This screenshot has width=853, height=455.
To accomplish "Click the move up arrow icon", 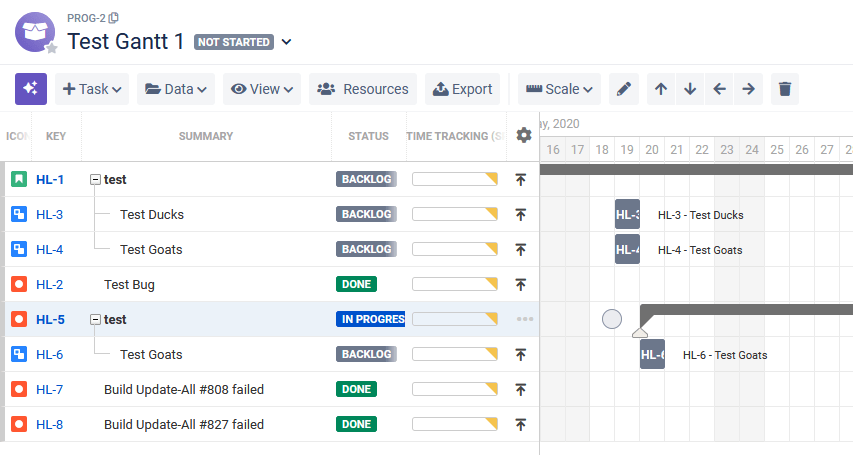I will click(x=660, y=89).
